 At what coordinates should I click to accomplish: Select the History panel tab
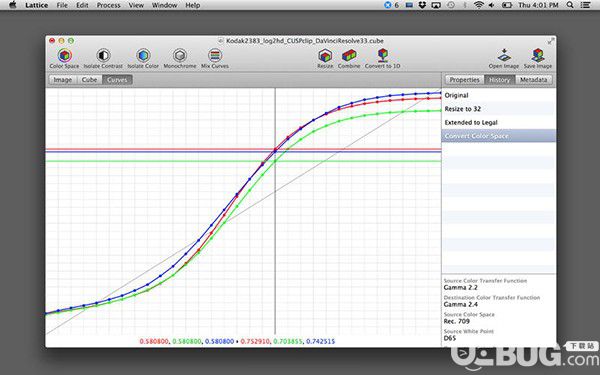[500, 80]
